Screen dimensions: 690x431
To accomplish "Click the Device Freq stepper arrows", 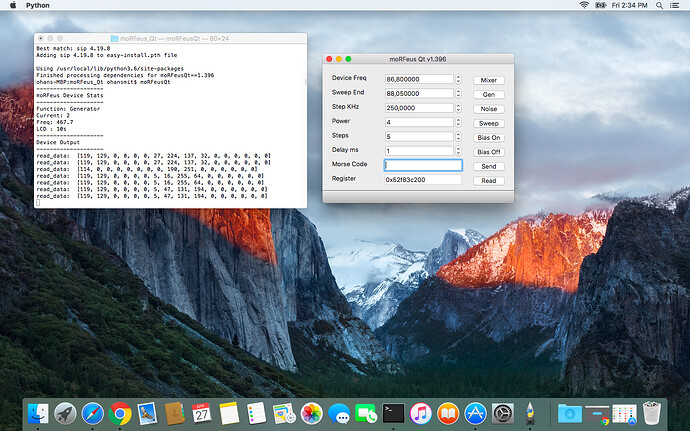I will pos(458,79).
